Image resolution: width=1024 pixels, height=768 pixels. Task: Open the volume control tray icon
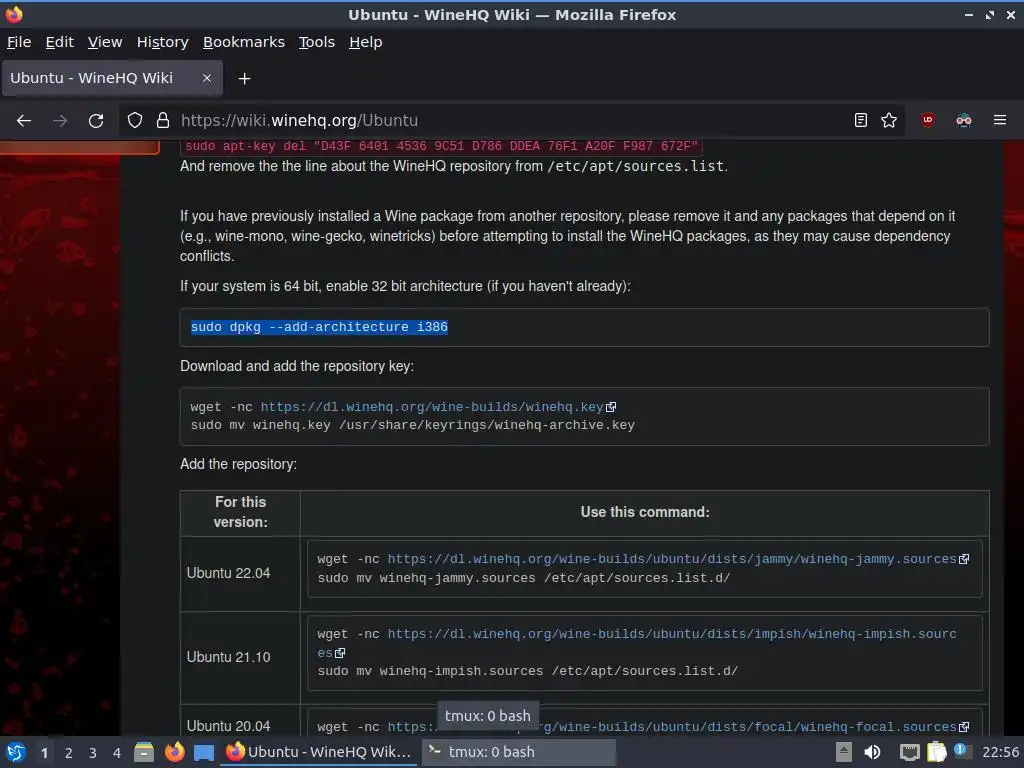(x=872, y=752)
